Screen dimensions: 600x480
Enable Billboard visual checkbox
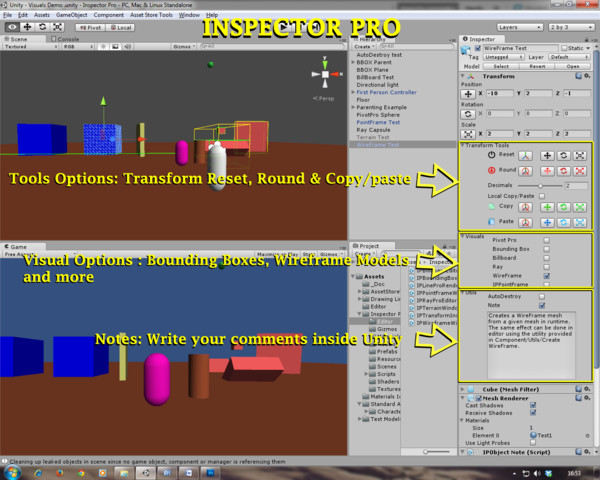(x=546, y=258)
